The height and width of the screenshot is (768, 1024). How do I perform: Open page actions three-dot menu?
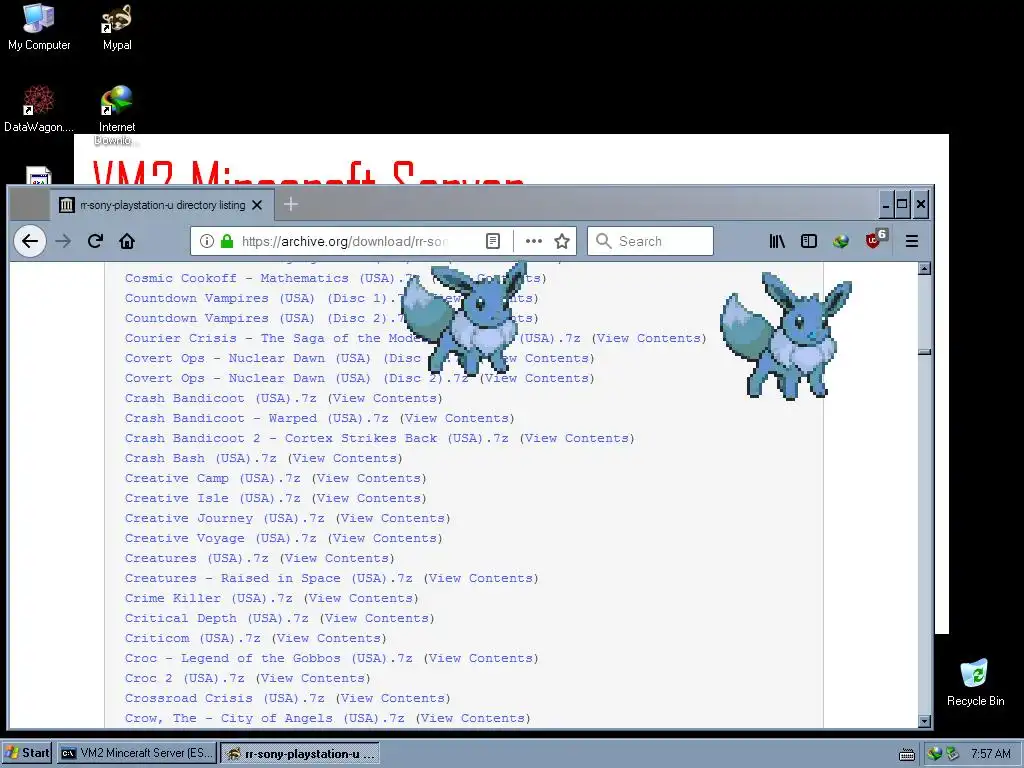pos(534,241)
